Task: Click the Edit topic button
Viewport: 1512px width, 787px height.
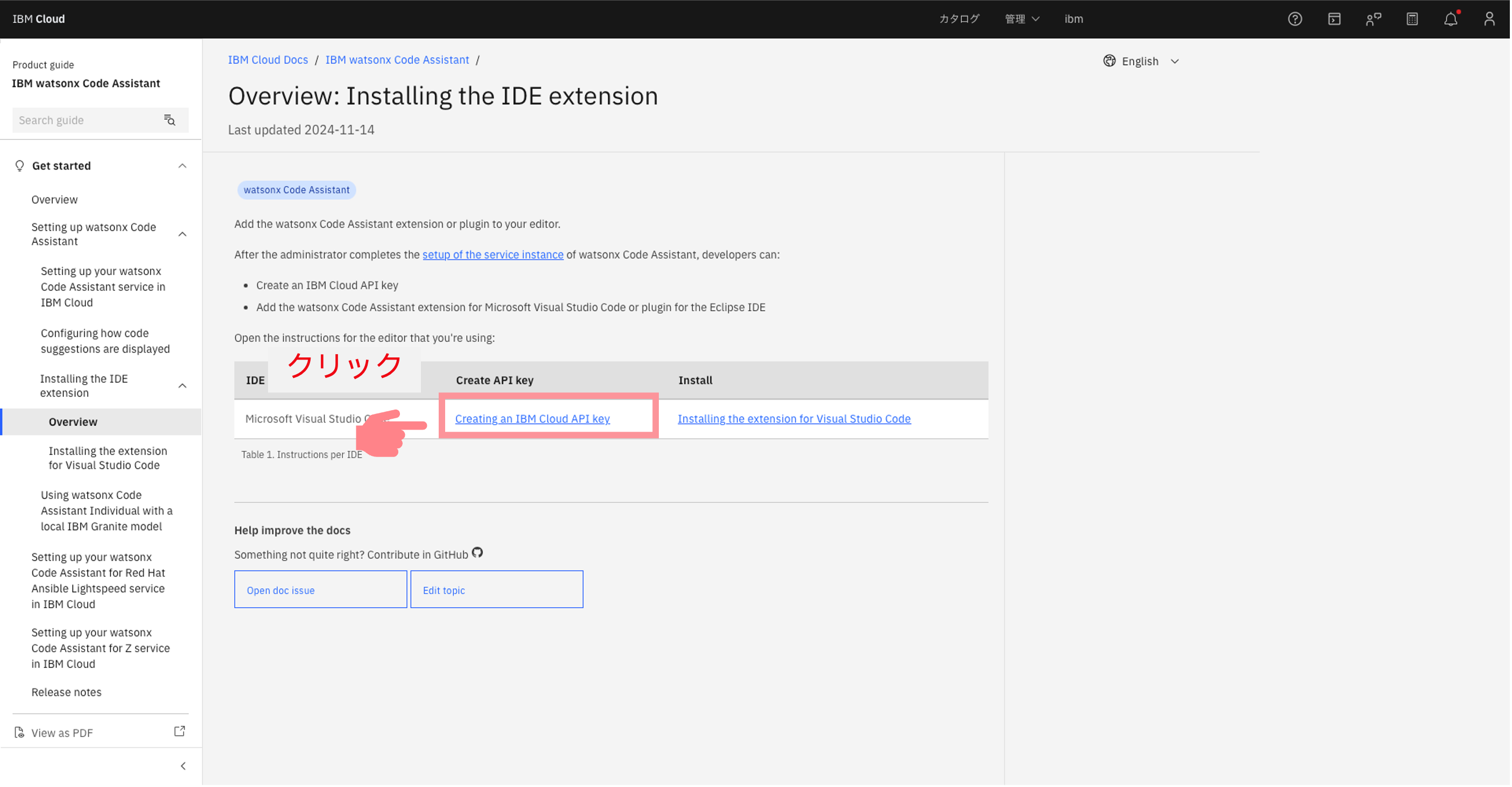Action: 497,590
